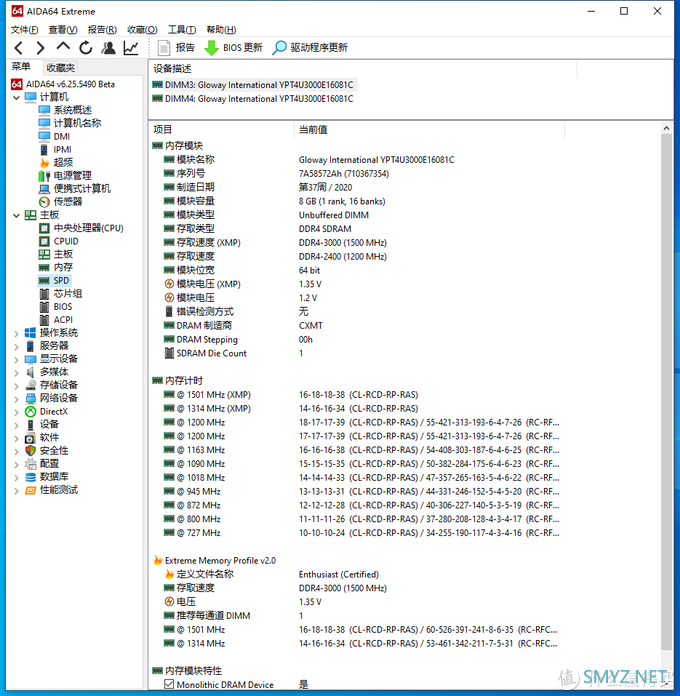Click the BIOS 更新 green arrow icon
Viewport: 680px width, 696px height.
[211, 48]
